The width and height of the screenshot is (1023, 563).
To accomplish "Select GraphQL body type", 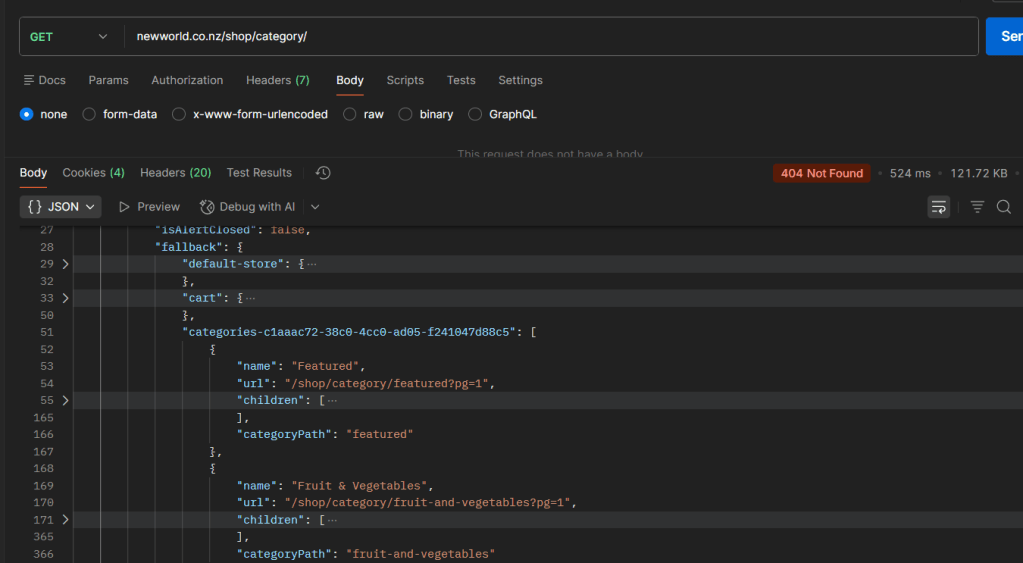I will [475, 114].
